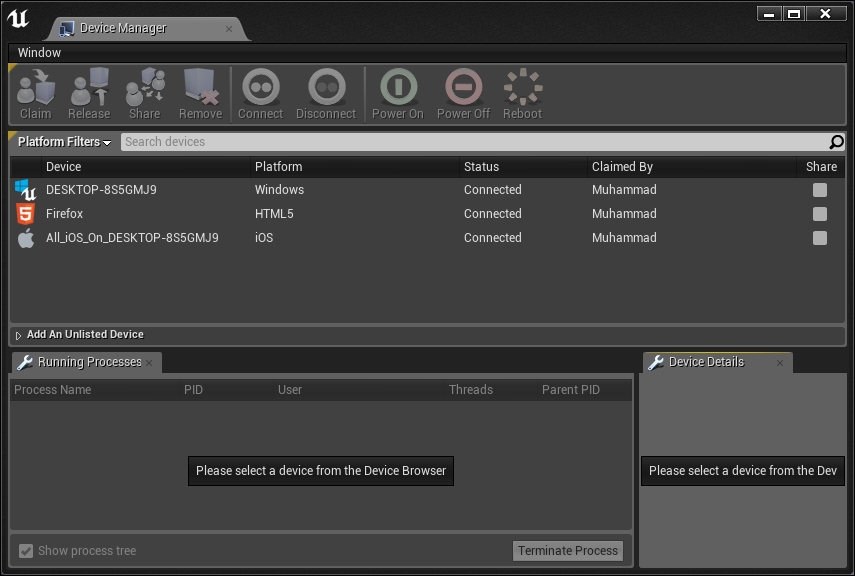Click the Share column header
Image resolution: width=855 pixels, height=576 pixels.
click(821, 167)
